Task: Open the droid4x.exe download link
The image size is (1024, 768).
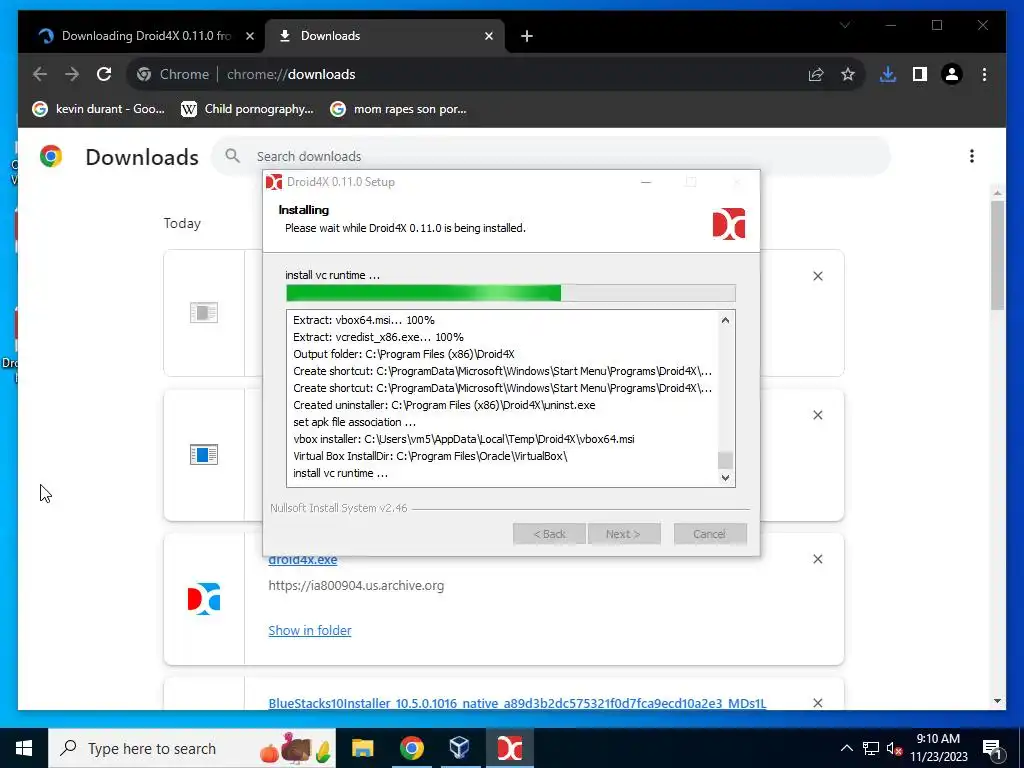Action: coord(303,560)
